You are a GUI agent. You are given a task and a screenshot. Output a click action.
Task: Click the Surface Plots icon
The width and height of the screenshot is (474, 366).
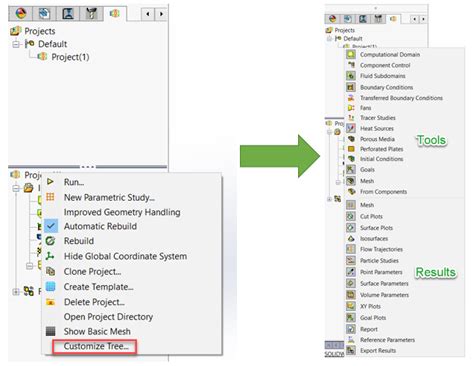pyautogui.click(x=351, y=228)
